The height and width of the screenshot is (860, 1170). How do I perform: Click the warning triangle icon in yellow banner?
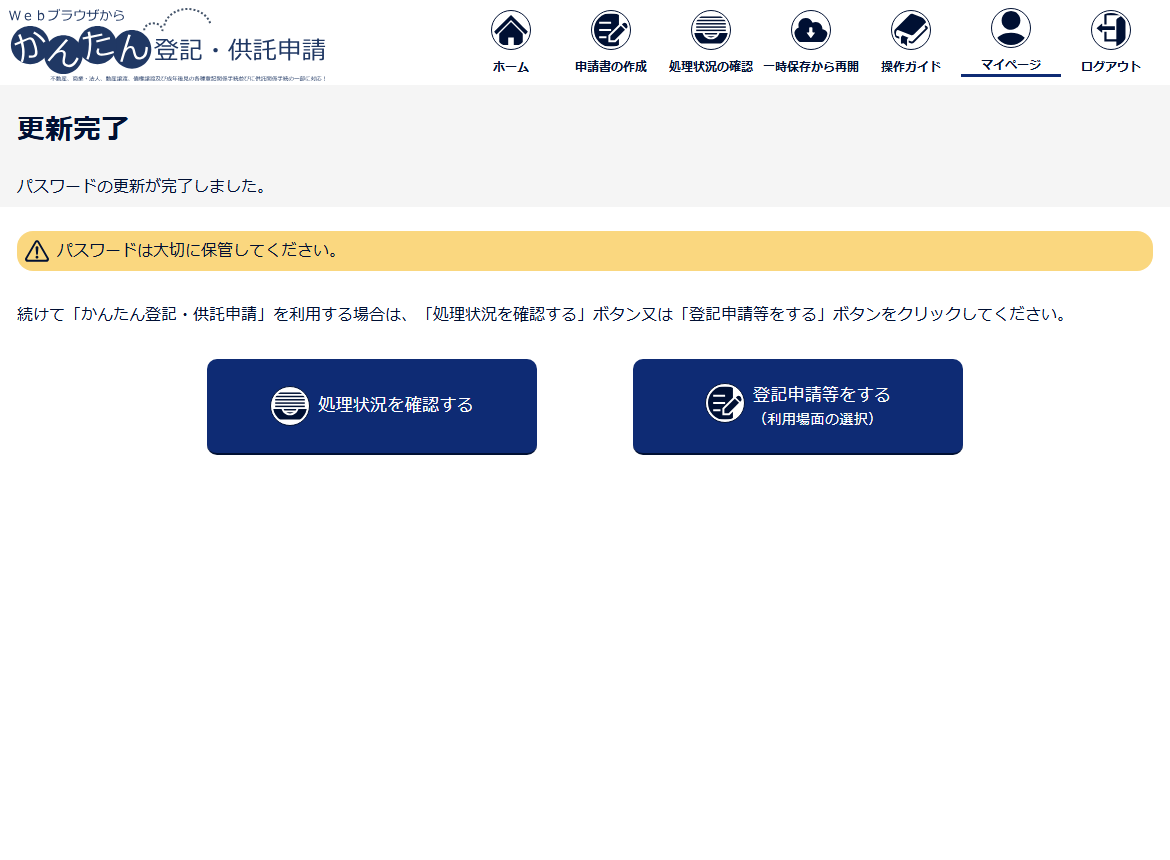click(37, 251)
